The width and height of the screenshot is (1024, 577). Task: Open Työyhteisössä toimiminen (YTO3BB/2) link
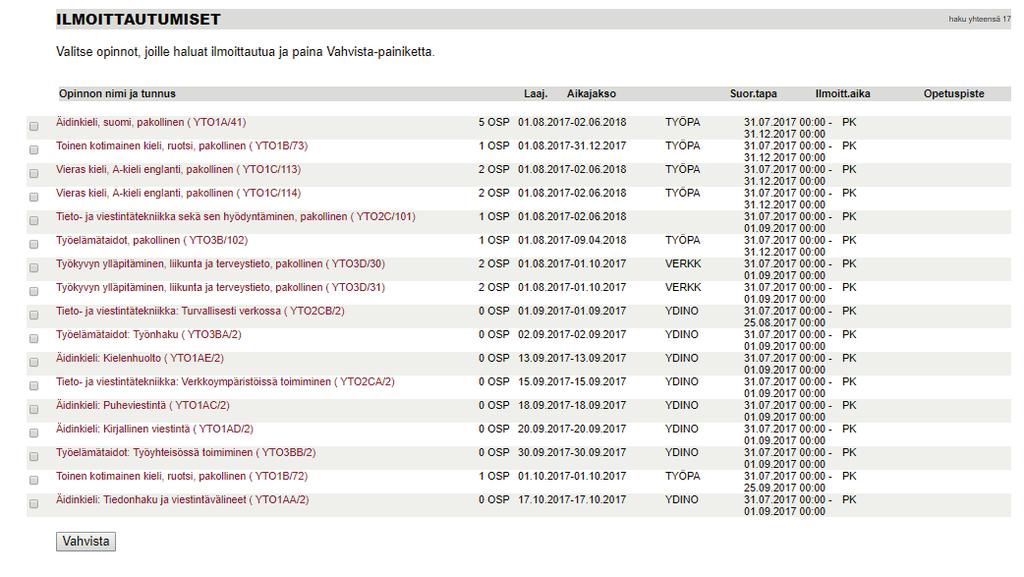pos(186,452)
